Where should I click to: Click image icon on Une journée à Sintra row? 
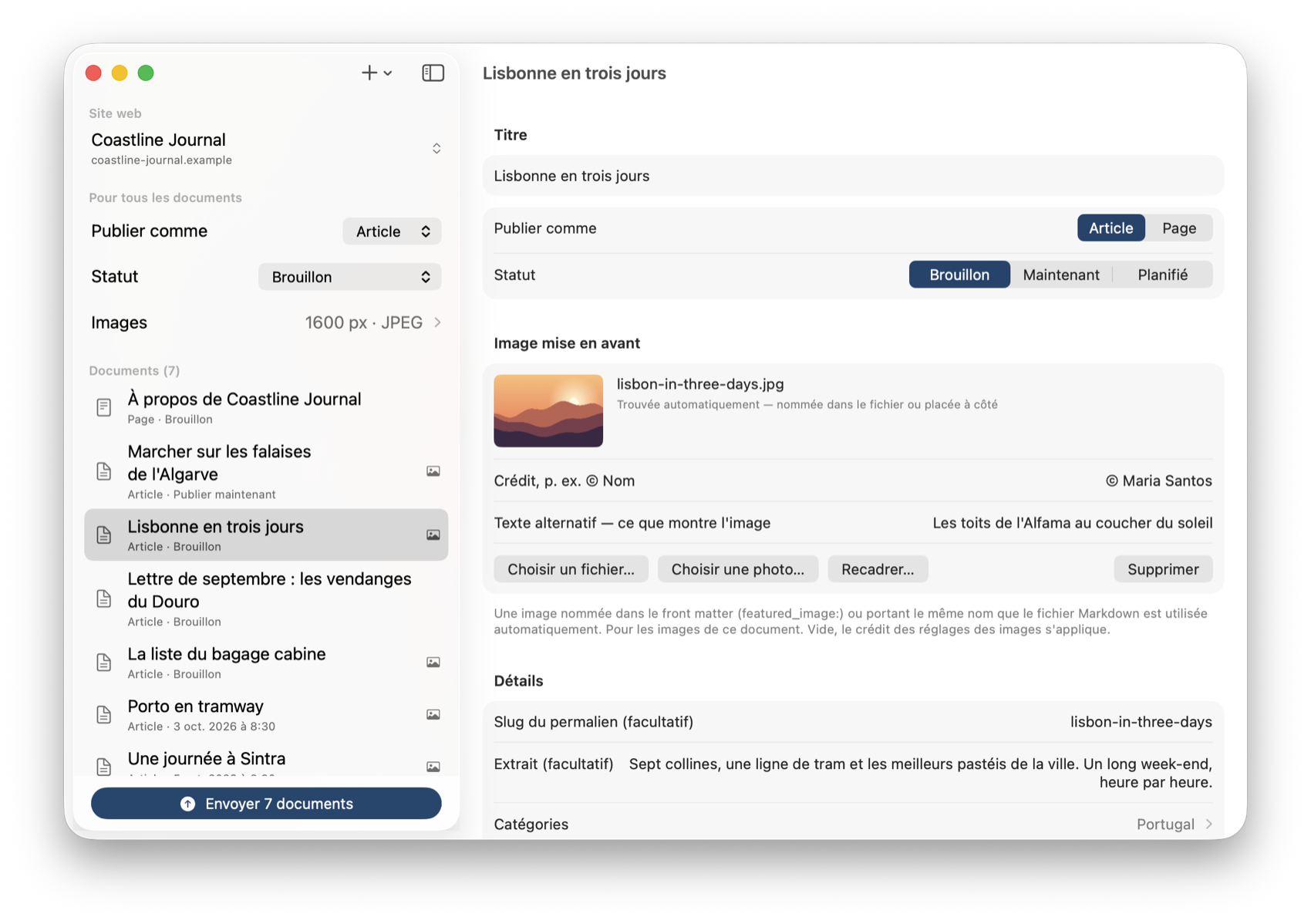[433, 767]
